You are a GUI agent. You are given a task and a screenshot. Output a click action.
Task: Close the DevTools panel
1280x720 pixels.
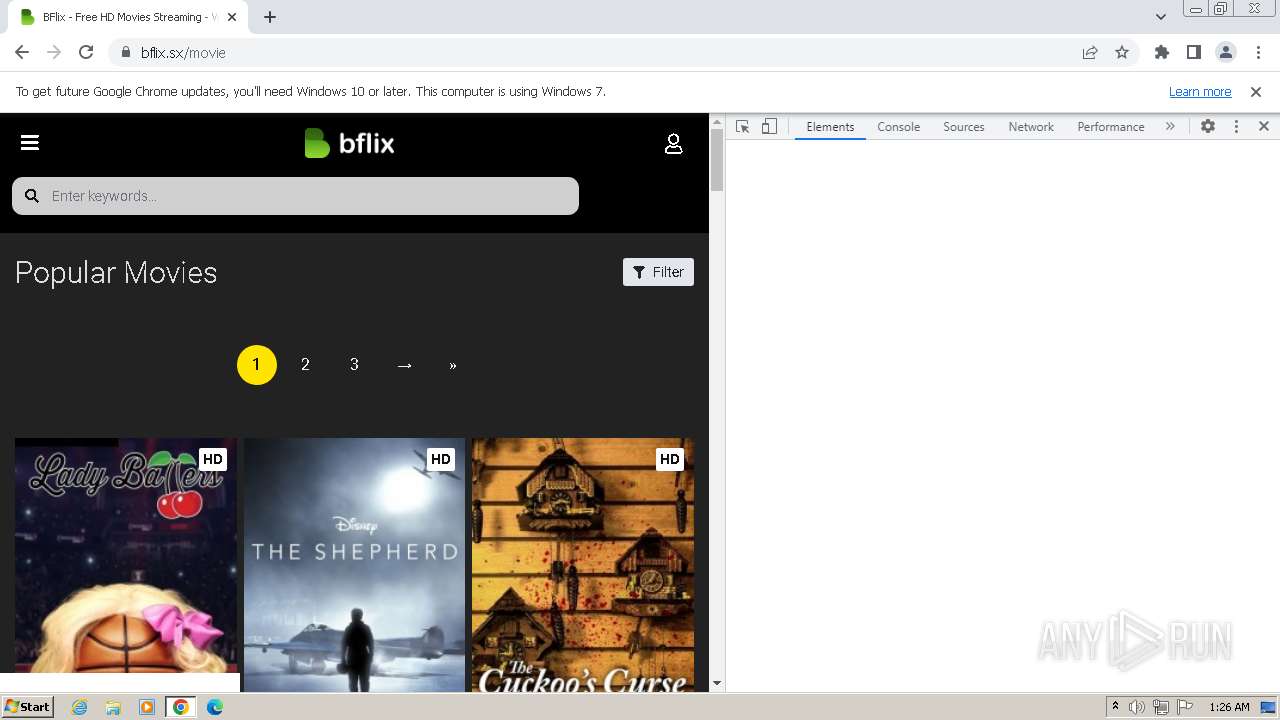click(1264, 127)
